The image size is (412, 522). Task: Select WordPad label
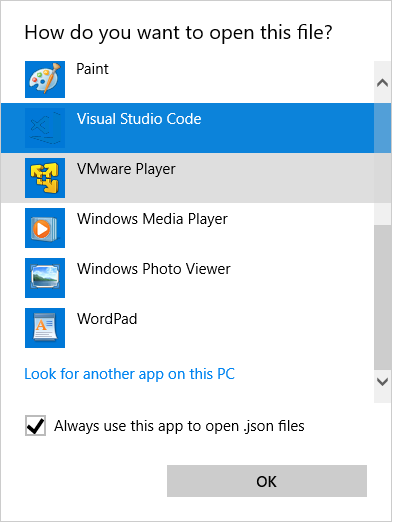tap(107, 319)
